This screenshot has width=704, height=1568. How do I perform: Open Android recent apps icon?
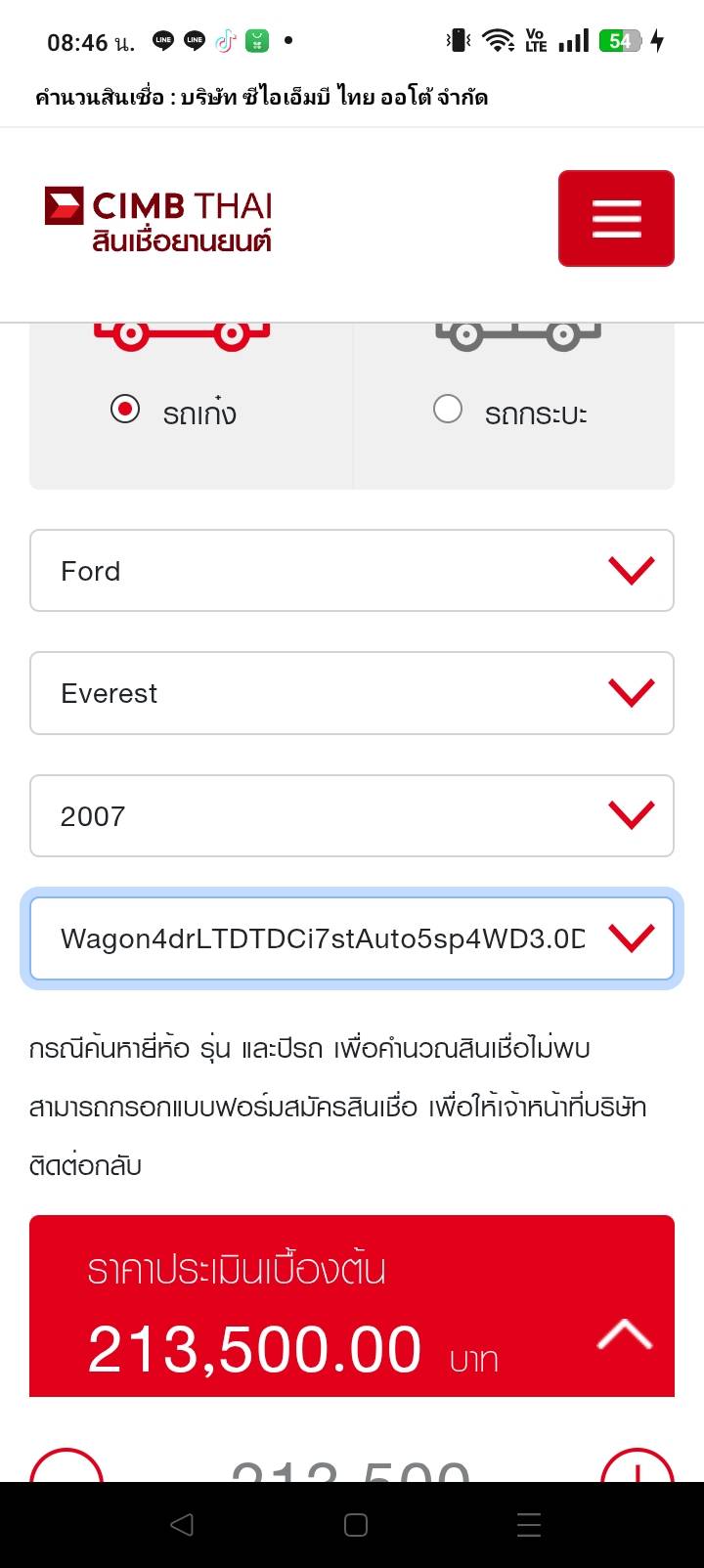click(528, 1525)
